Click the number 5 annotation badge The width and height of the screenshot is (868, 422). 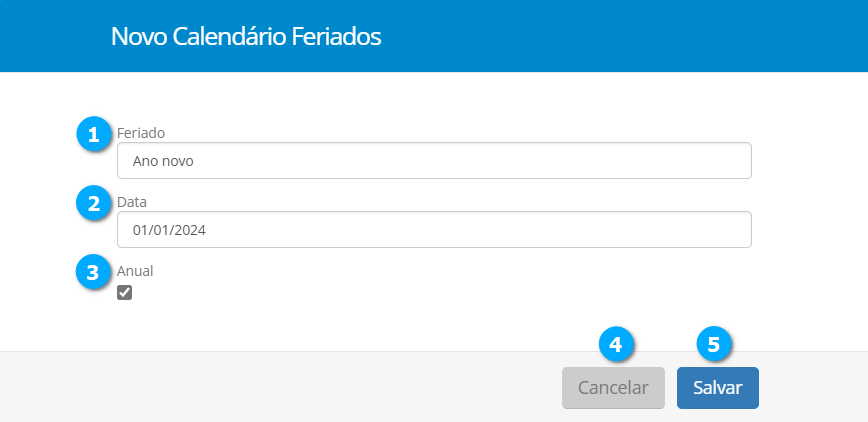coord(713,344)
